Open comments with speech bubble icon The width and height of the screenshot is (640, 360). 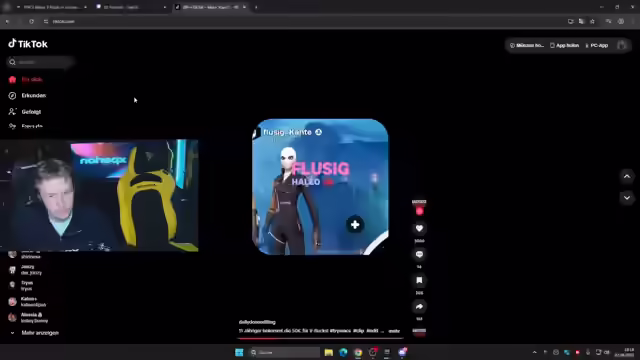click(x=419, y=254)
